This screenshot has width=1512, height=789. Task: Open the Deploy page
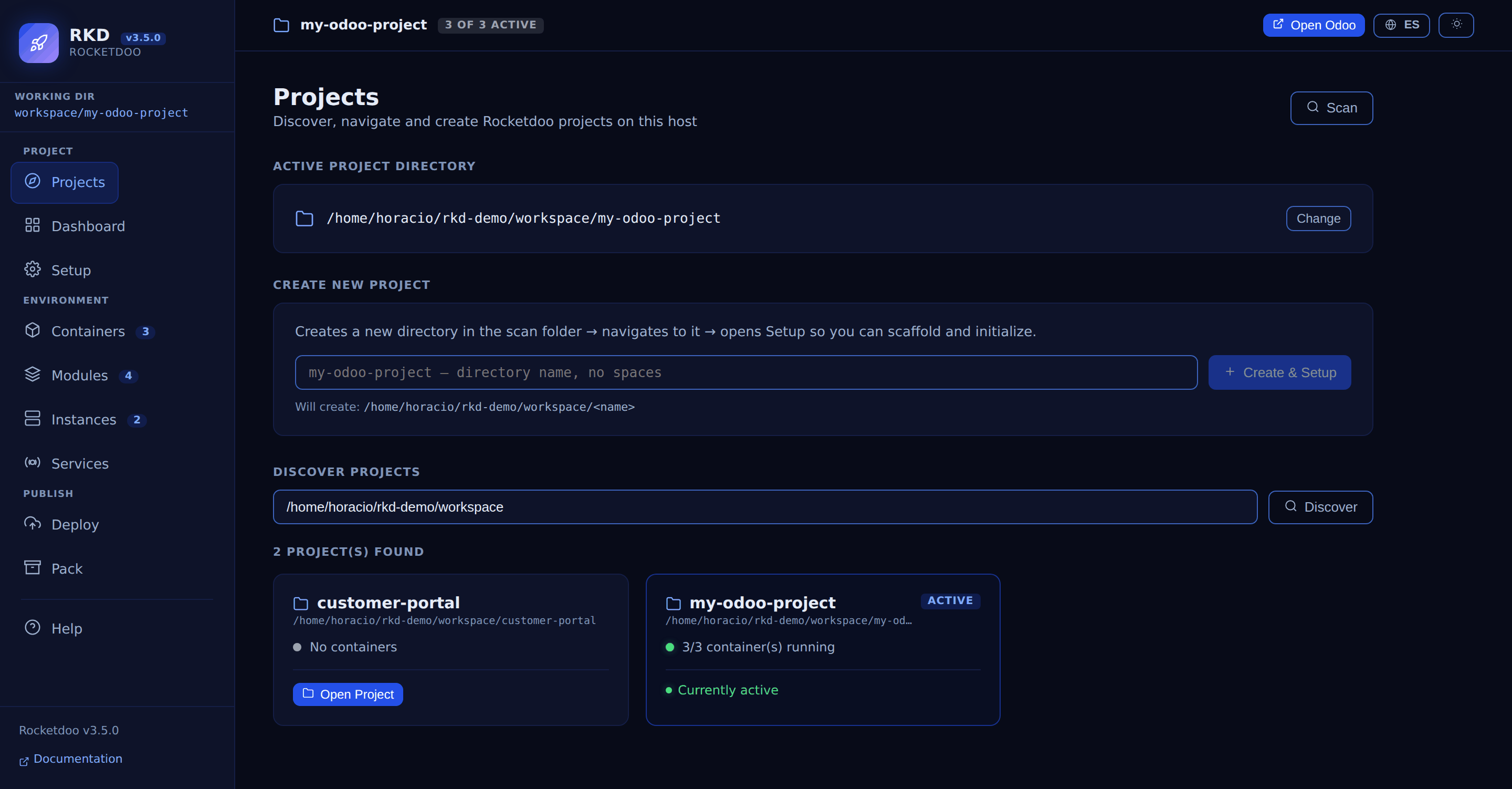pos(61,525)
